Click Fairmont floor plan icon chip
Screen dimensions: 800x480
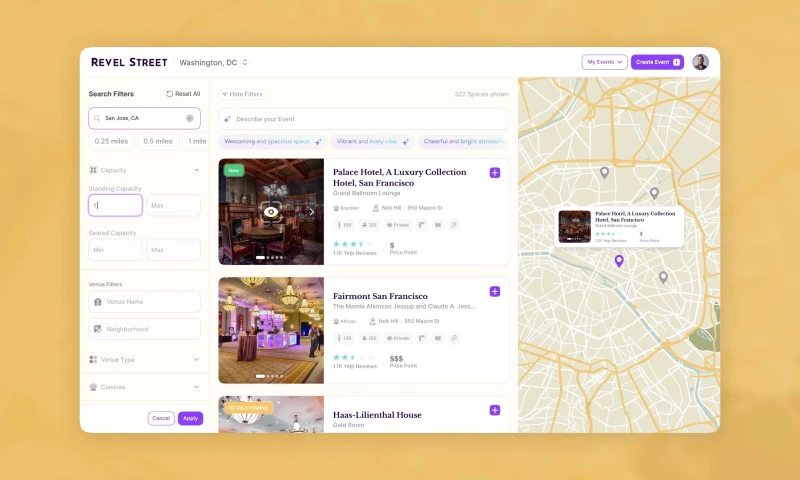[x=422, y=338]
